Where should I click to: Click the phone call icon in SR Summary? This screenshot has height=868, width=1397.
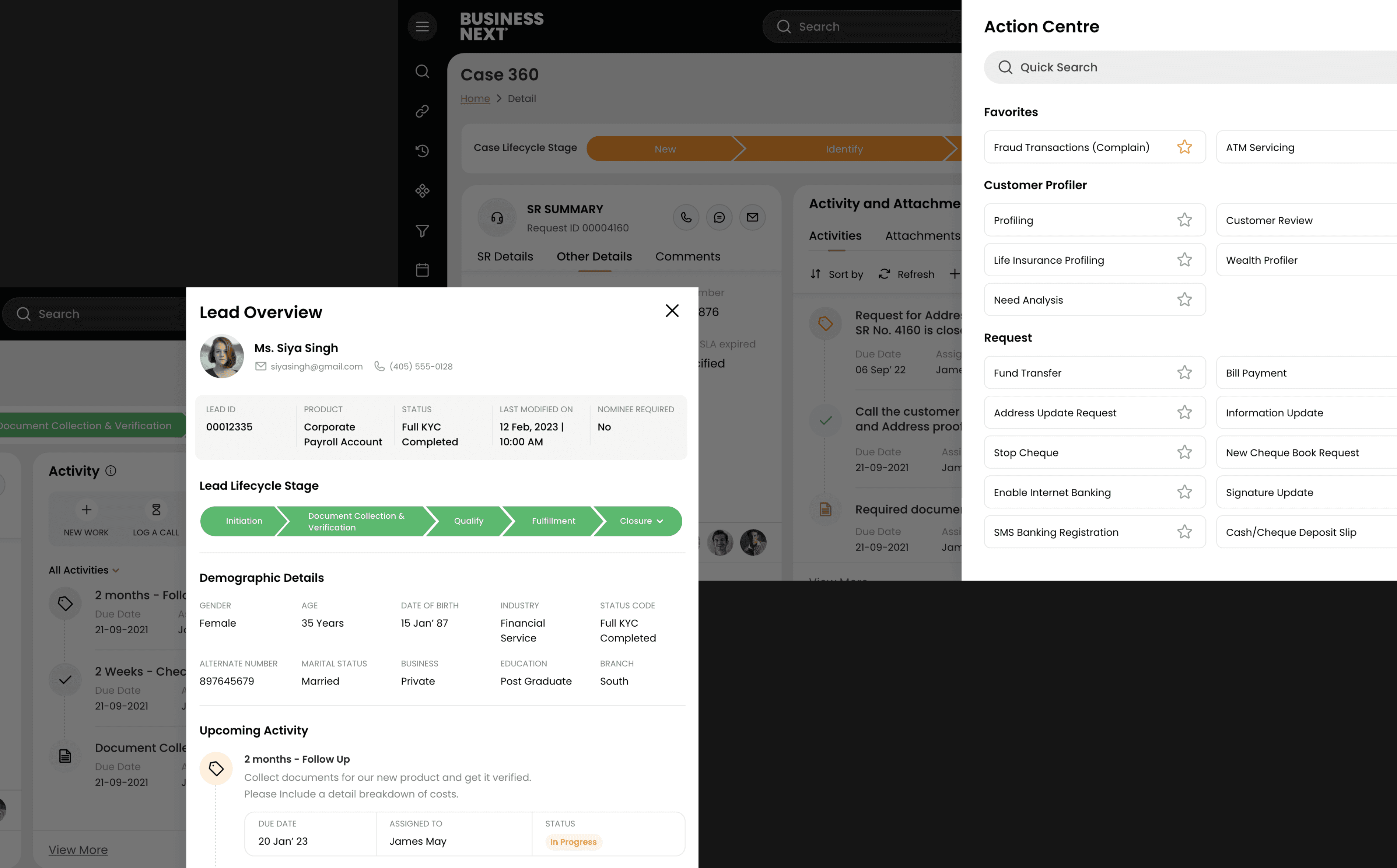[x=686, y=218]
